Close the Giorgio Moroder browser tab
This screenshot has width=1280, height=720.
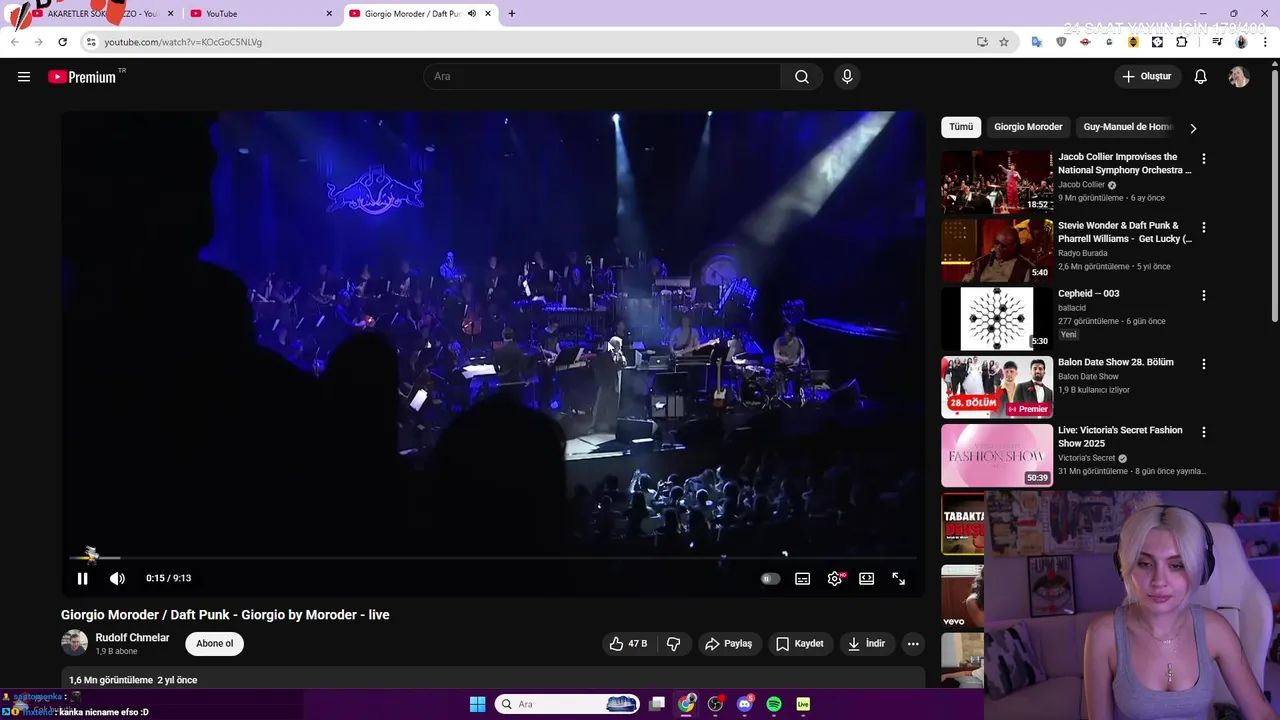click(488, 13)
